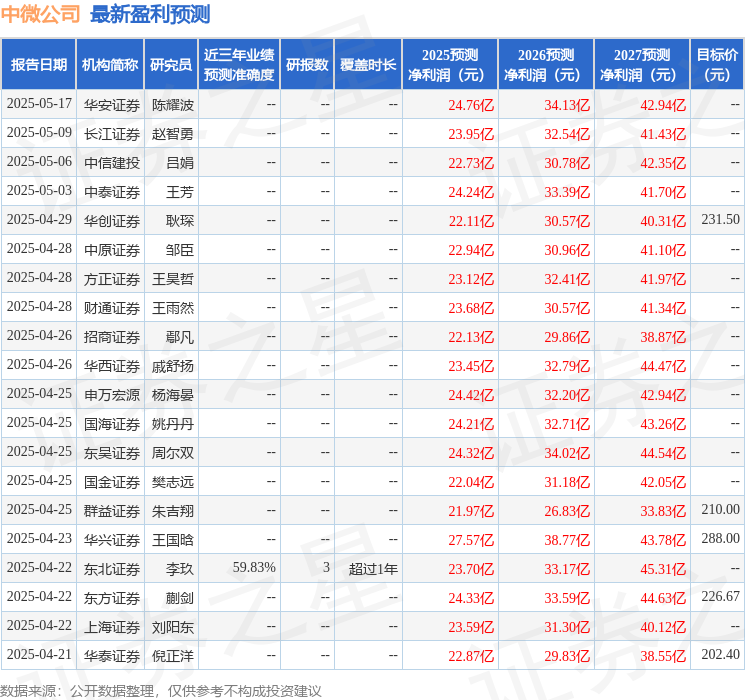Select the 国海证券 institution cell
This screenshot has height=700, width=745.
click(112, 424)
